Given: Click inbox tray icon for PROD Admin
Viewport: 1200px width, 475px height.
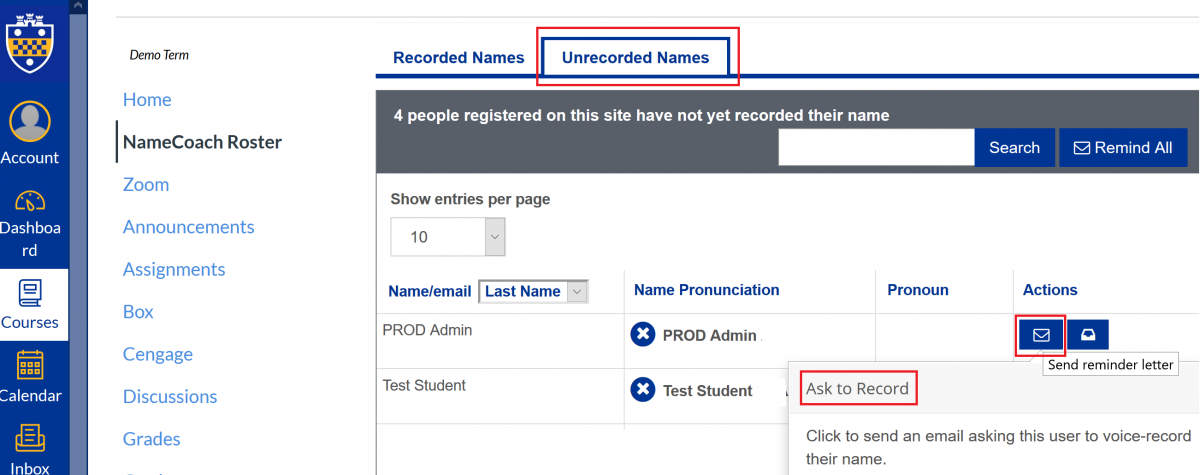Looking at the screenshot, I should coord(1088,335).
